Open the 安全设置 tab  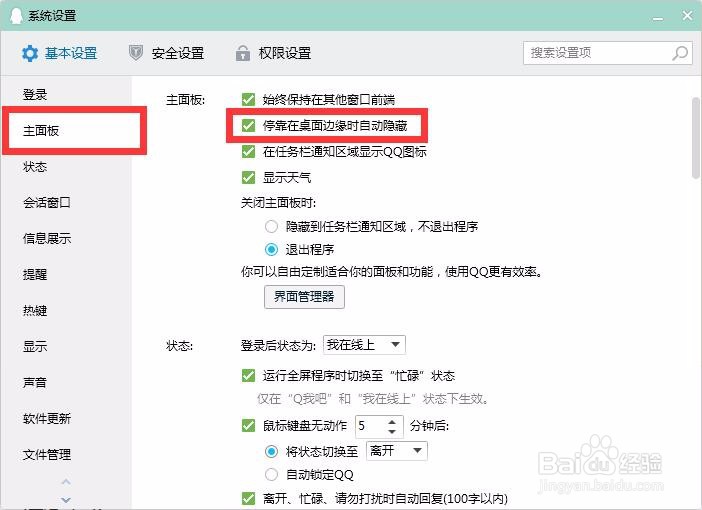tap(167, 53)
